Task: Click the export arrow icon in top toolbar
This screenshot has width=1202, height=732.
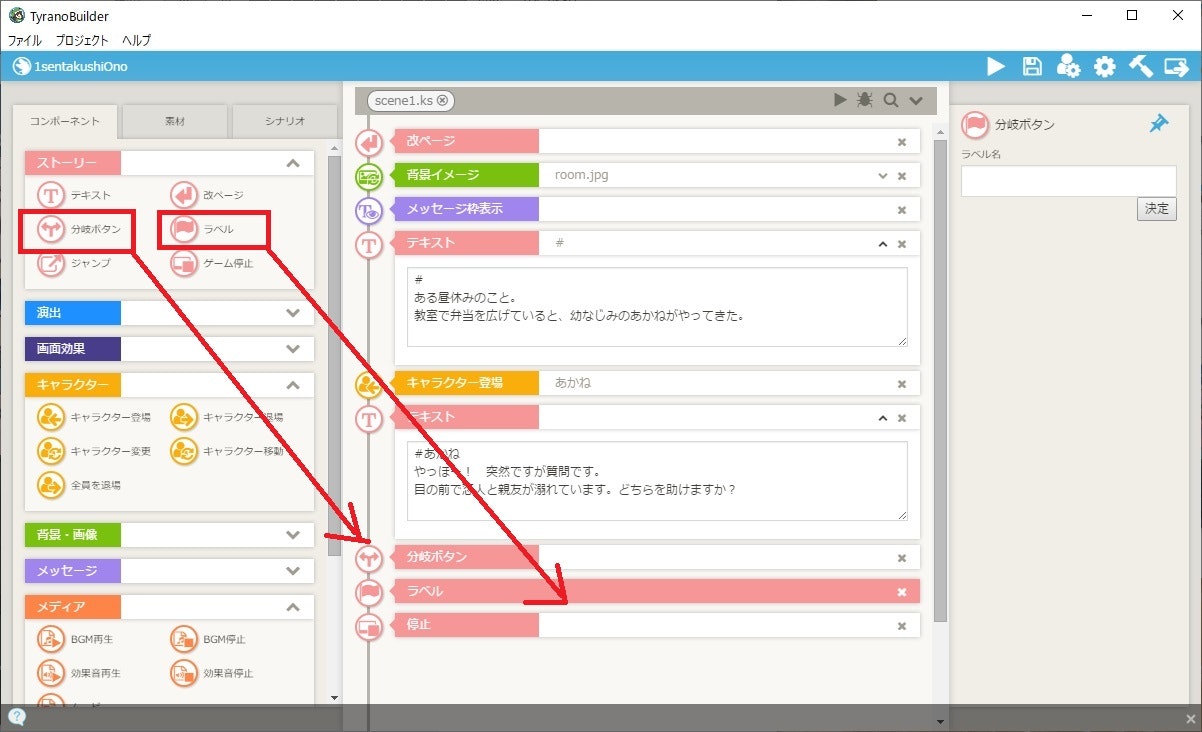Action: tap(1176, 66)
